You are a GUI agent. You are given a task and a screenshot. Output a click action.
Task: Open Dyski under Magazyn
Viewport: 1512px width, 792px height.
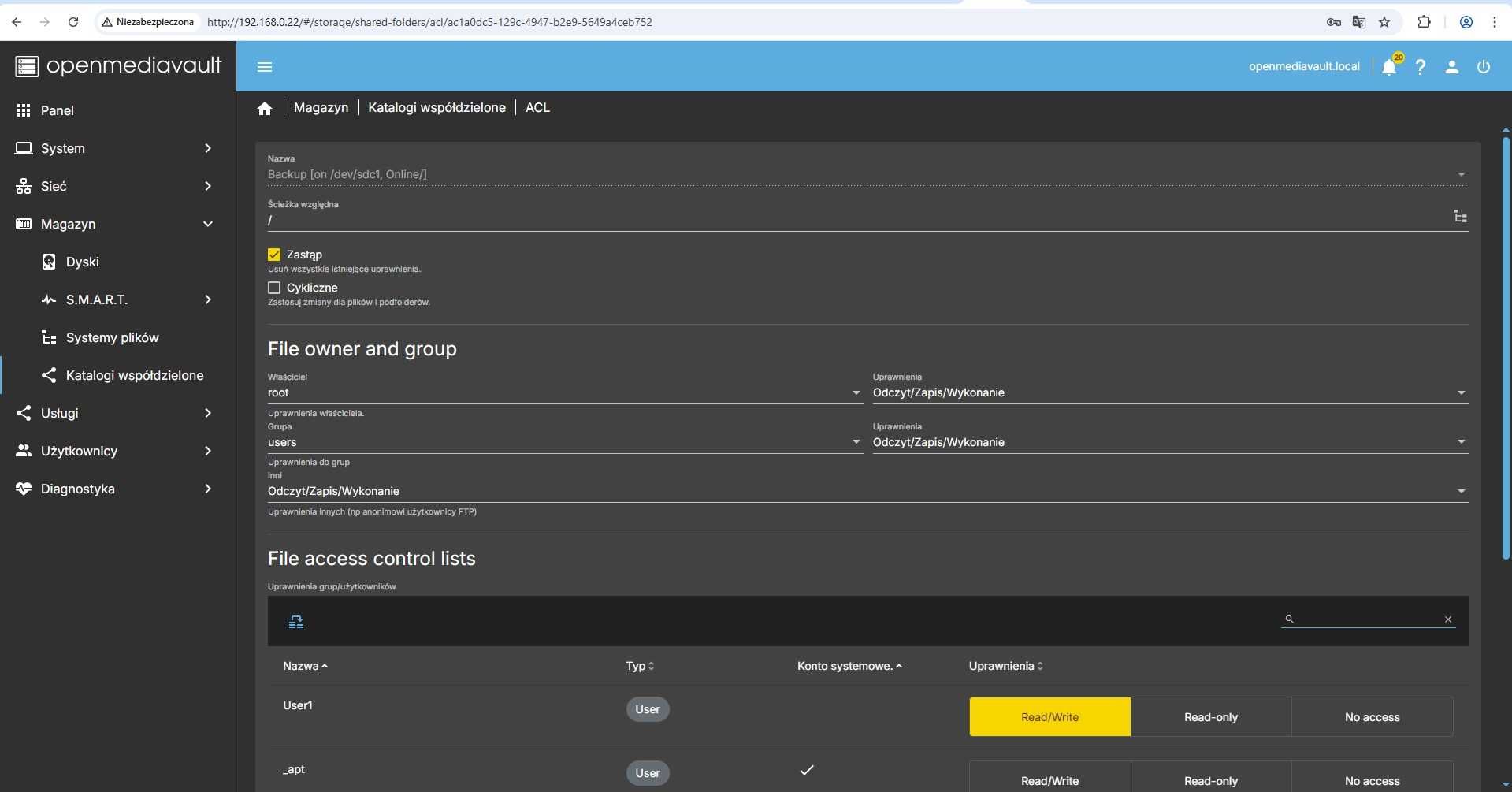coord(118,262)
